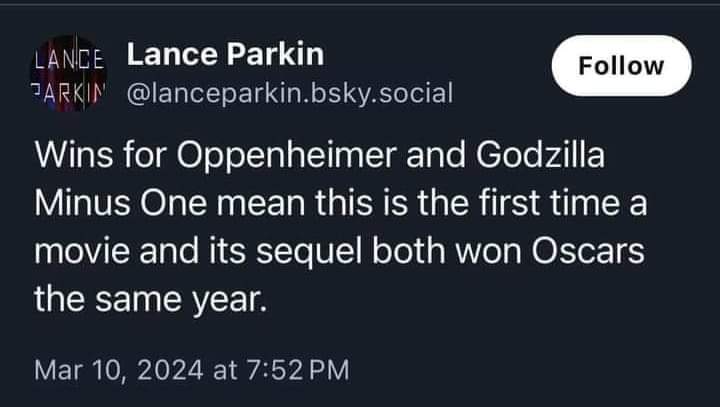Click the "PARKIN" text inside the avatar
Image resolution: width=720 pixels, height=407 pixels.
[70, 86]
